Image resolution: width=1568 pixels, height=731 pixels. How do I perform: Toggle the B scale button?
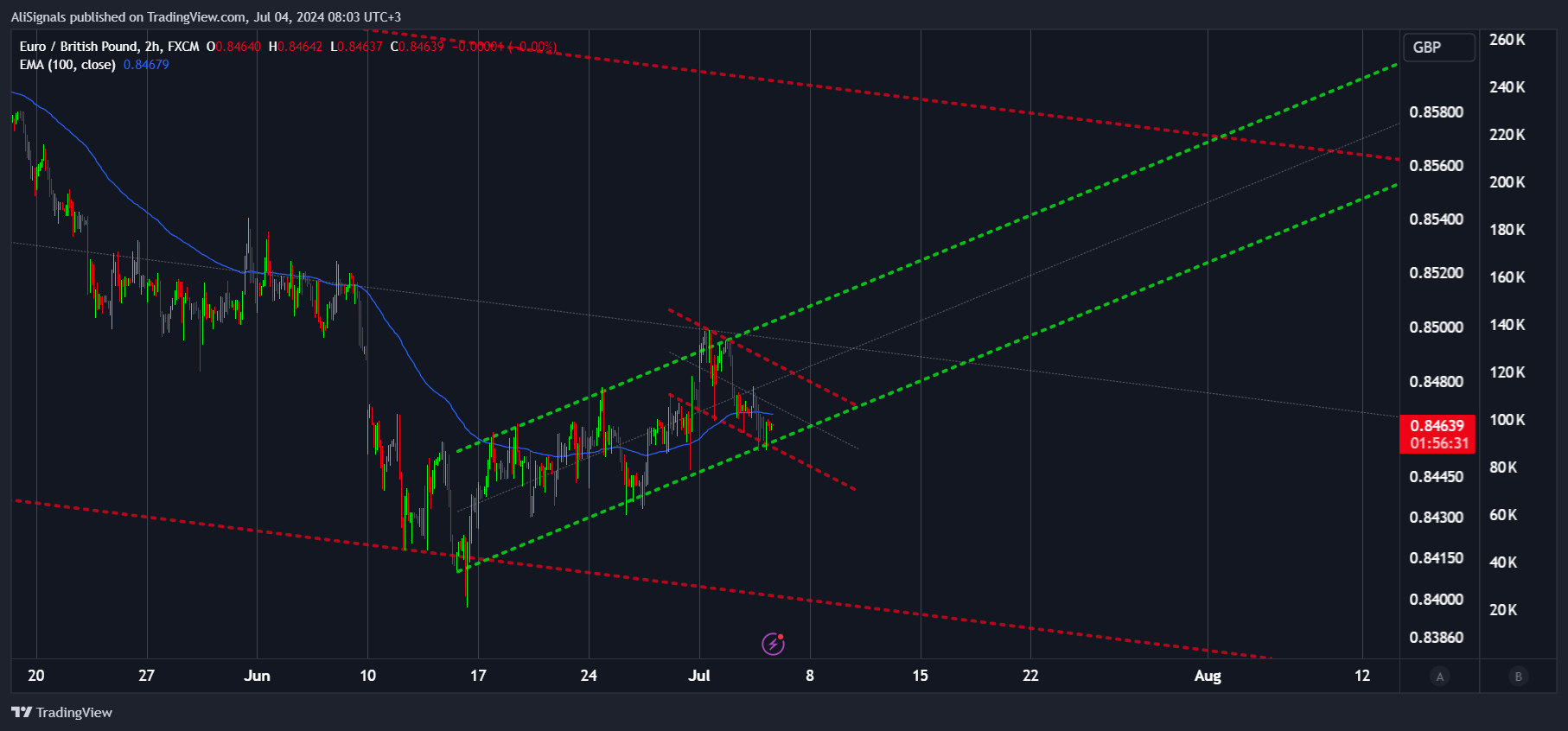1518,677
